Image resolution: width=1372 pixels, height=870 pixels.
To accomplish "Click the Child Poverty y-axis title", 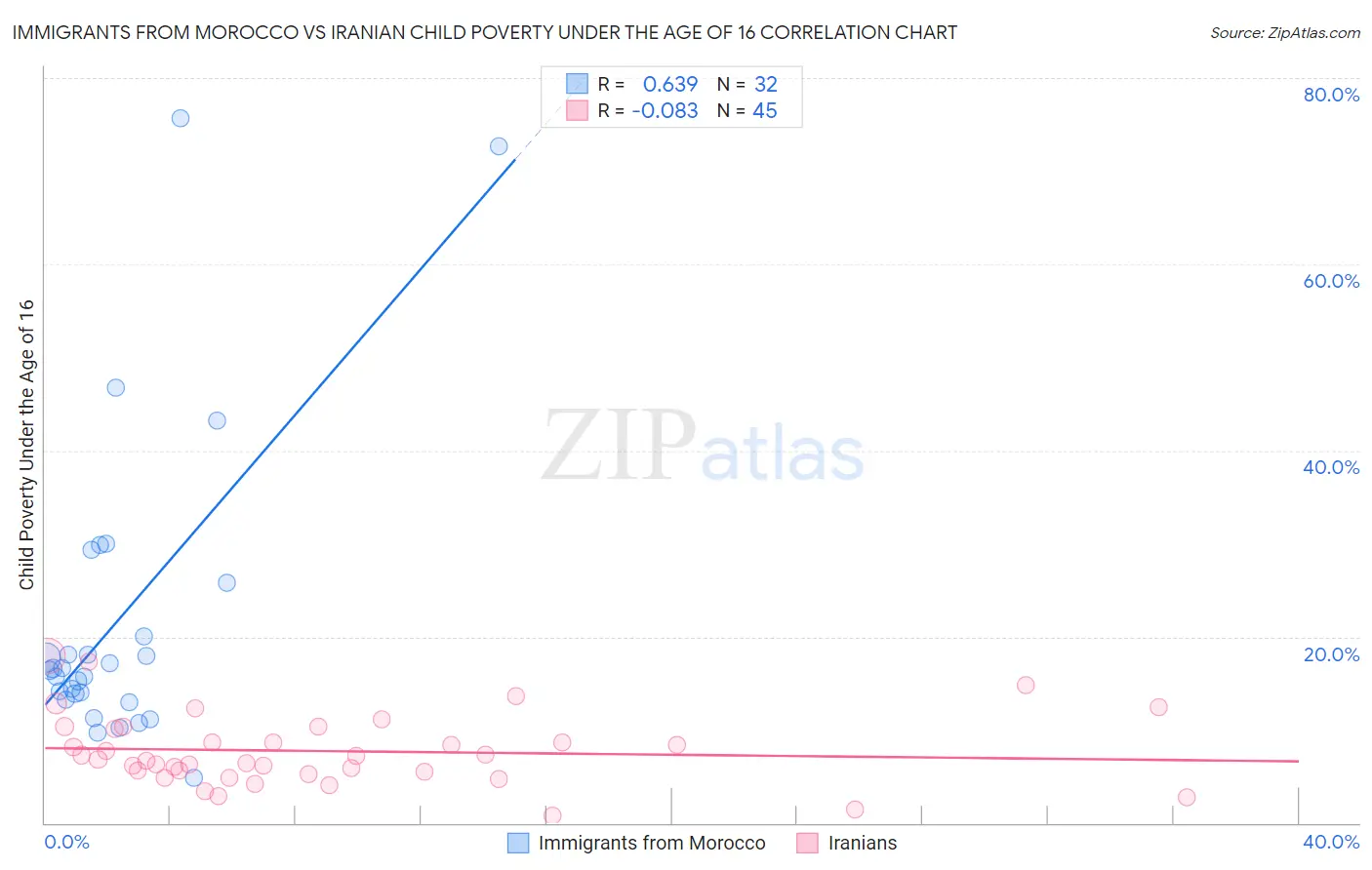I will 26,444.
